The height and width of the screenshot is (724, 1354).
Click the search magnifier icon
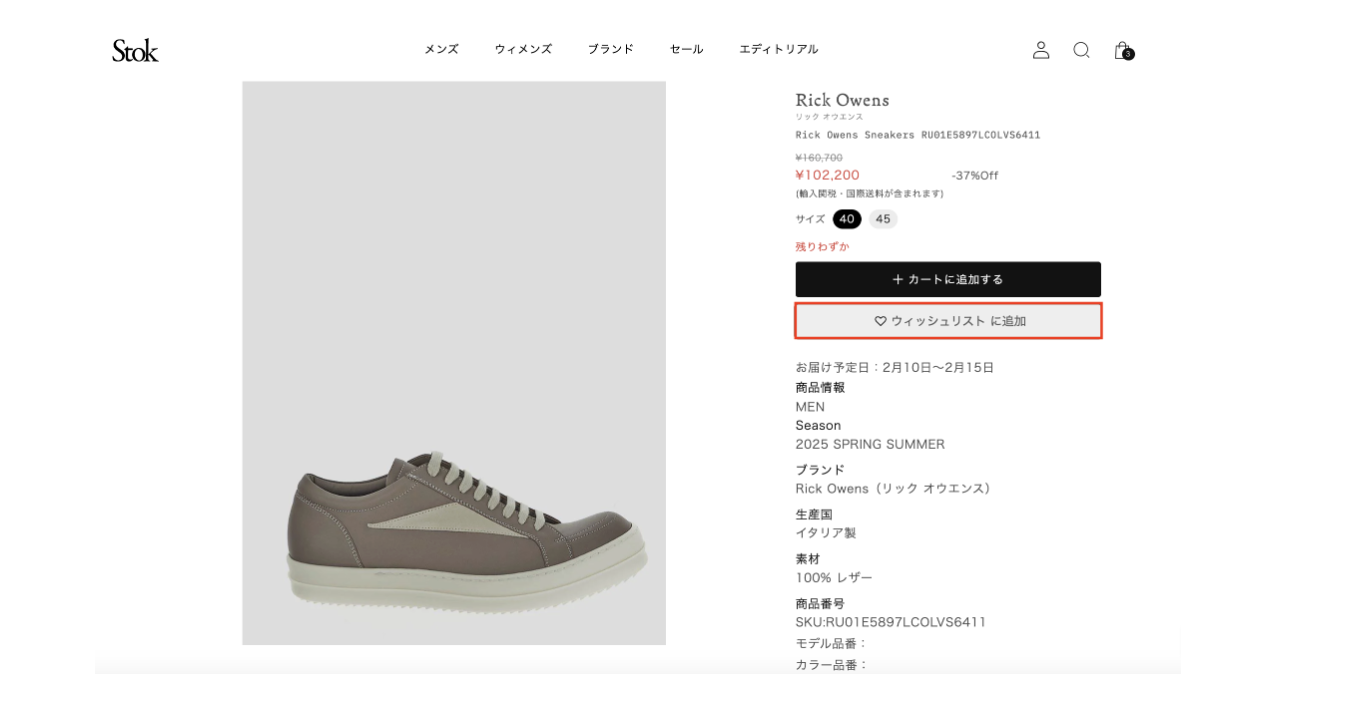[1081, 50]
